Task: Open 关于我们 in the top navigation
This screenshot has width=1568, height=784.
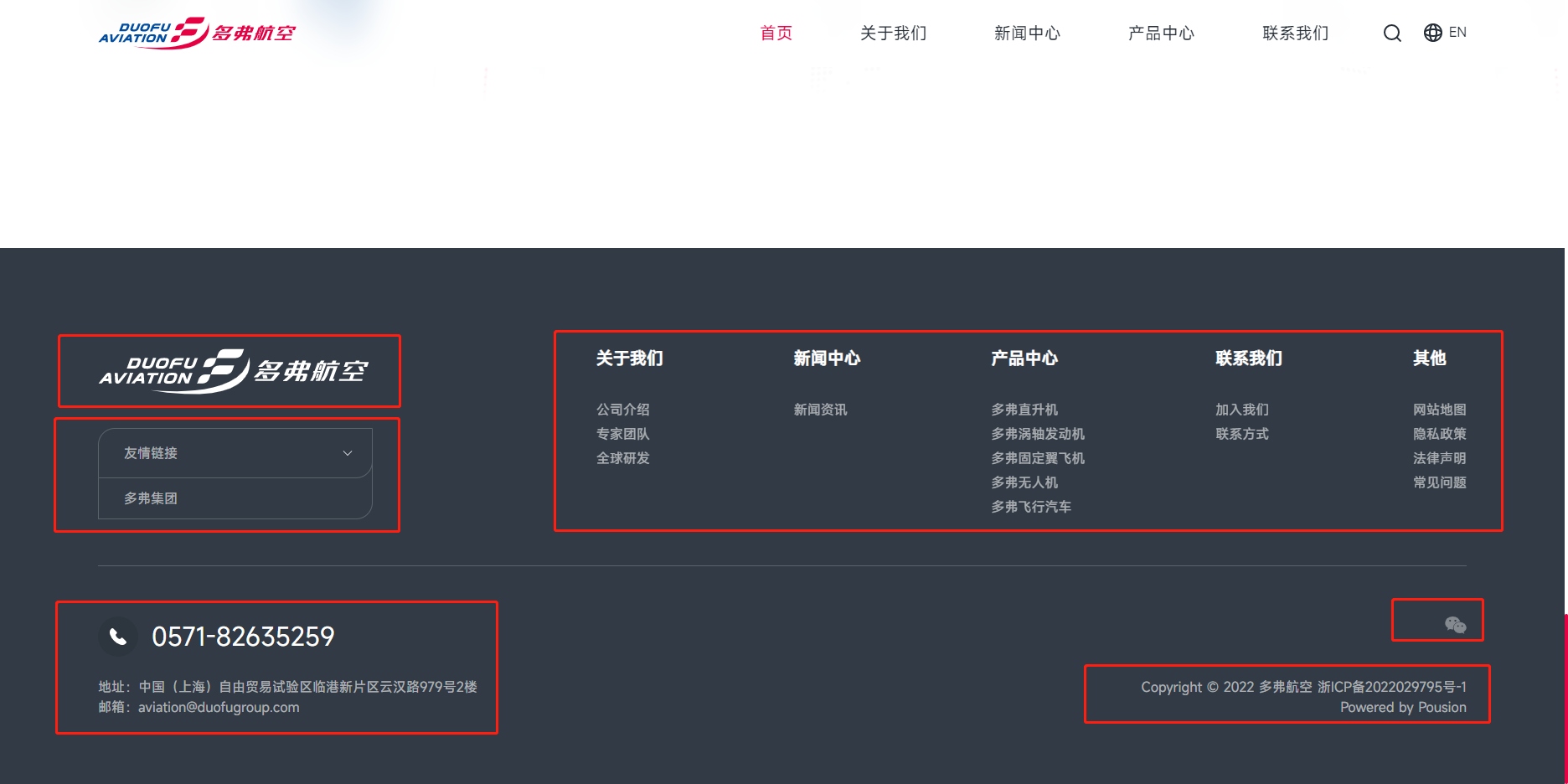Action: [894, 33]
